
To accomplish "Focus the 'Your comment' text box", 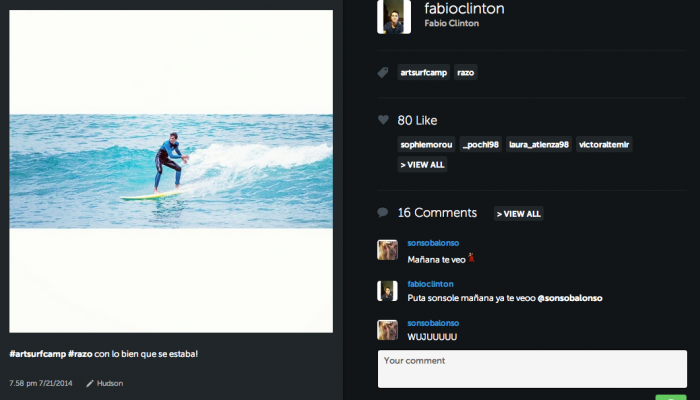I will 532,368.
